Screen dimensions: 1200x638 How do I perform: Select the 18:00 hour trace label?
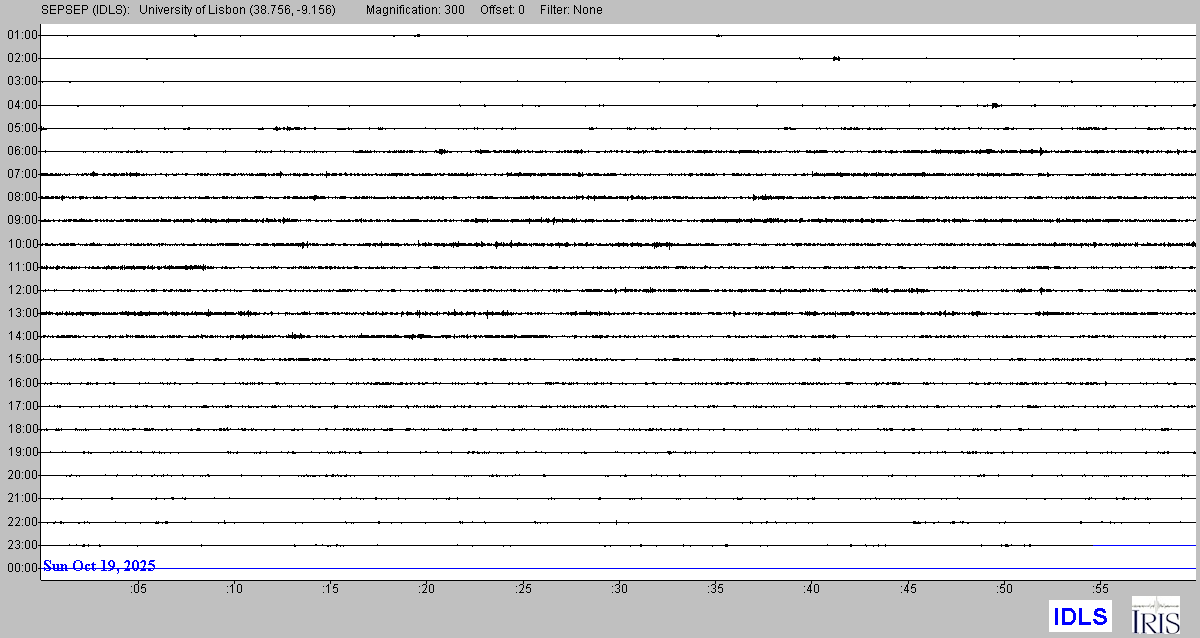point(22,429)
